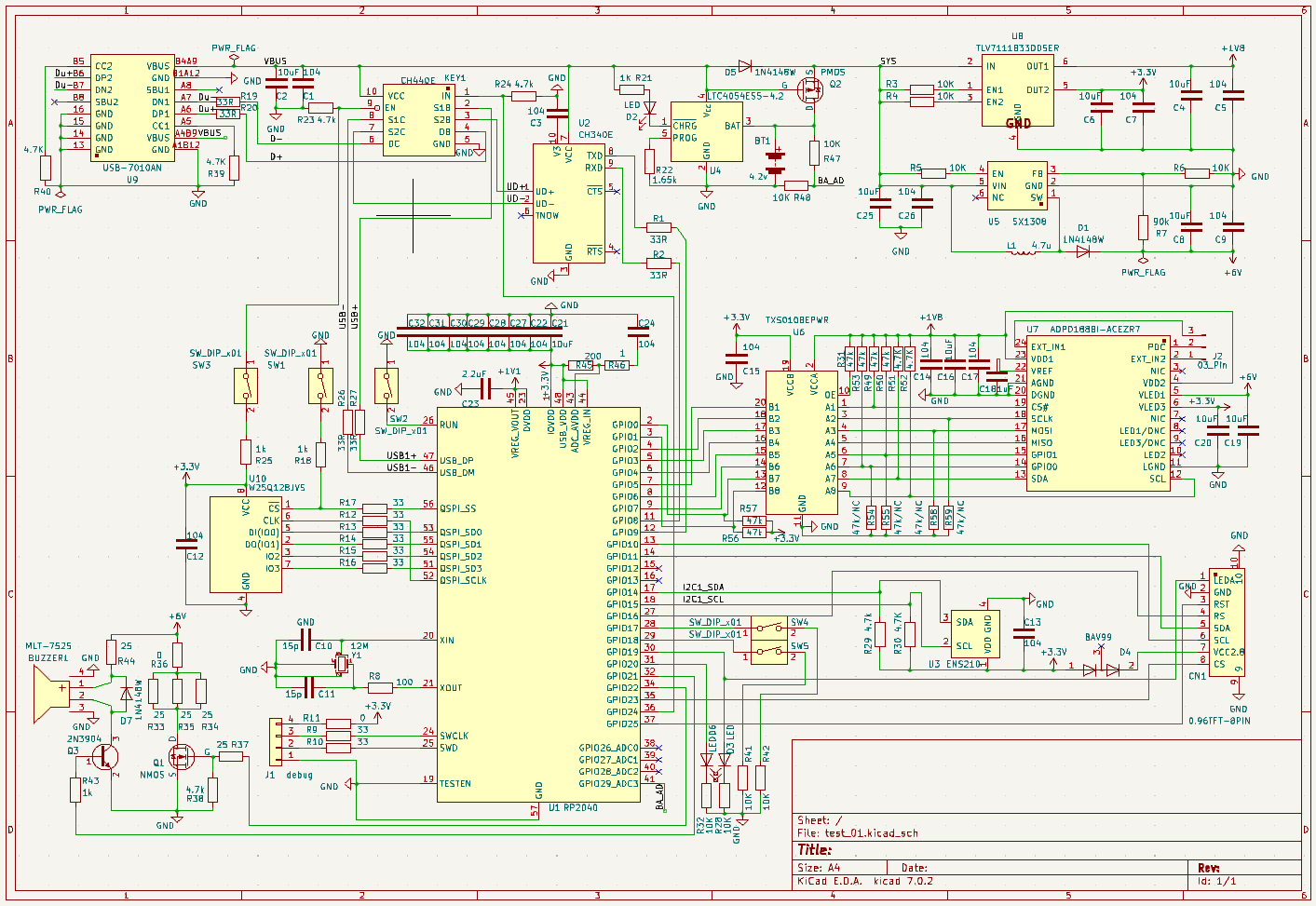This screenshot has height=906, width=1316.
Task: Select DIP switch SW5
Action: [x=768, y=651]
